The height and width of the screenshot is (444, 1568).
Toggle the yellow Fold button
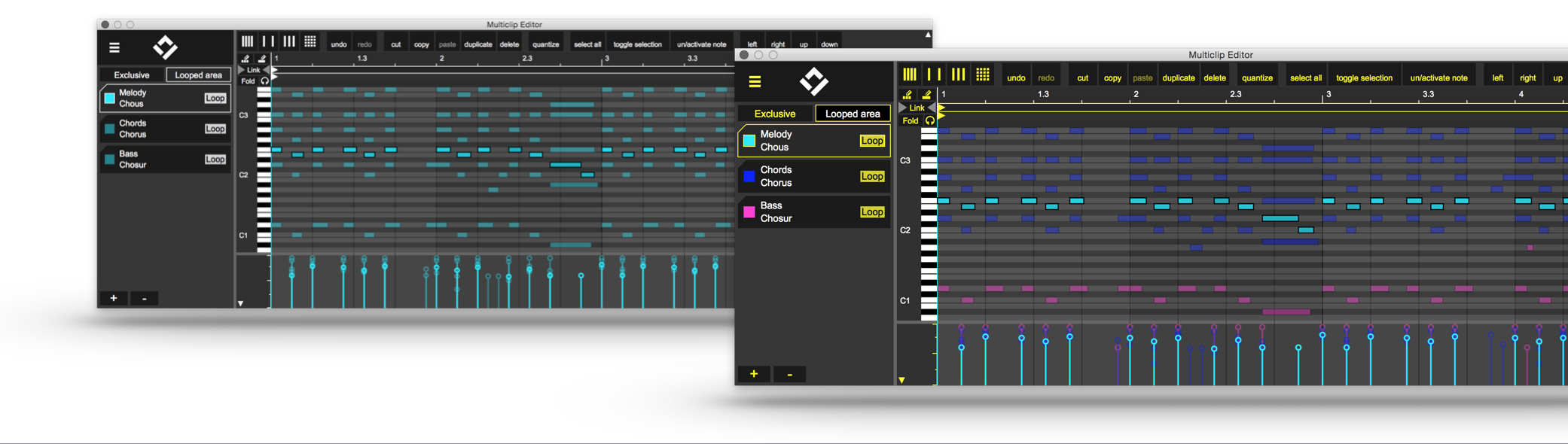pos(911,120)
